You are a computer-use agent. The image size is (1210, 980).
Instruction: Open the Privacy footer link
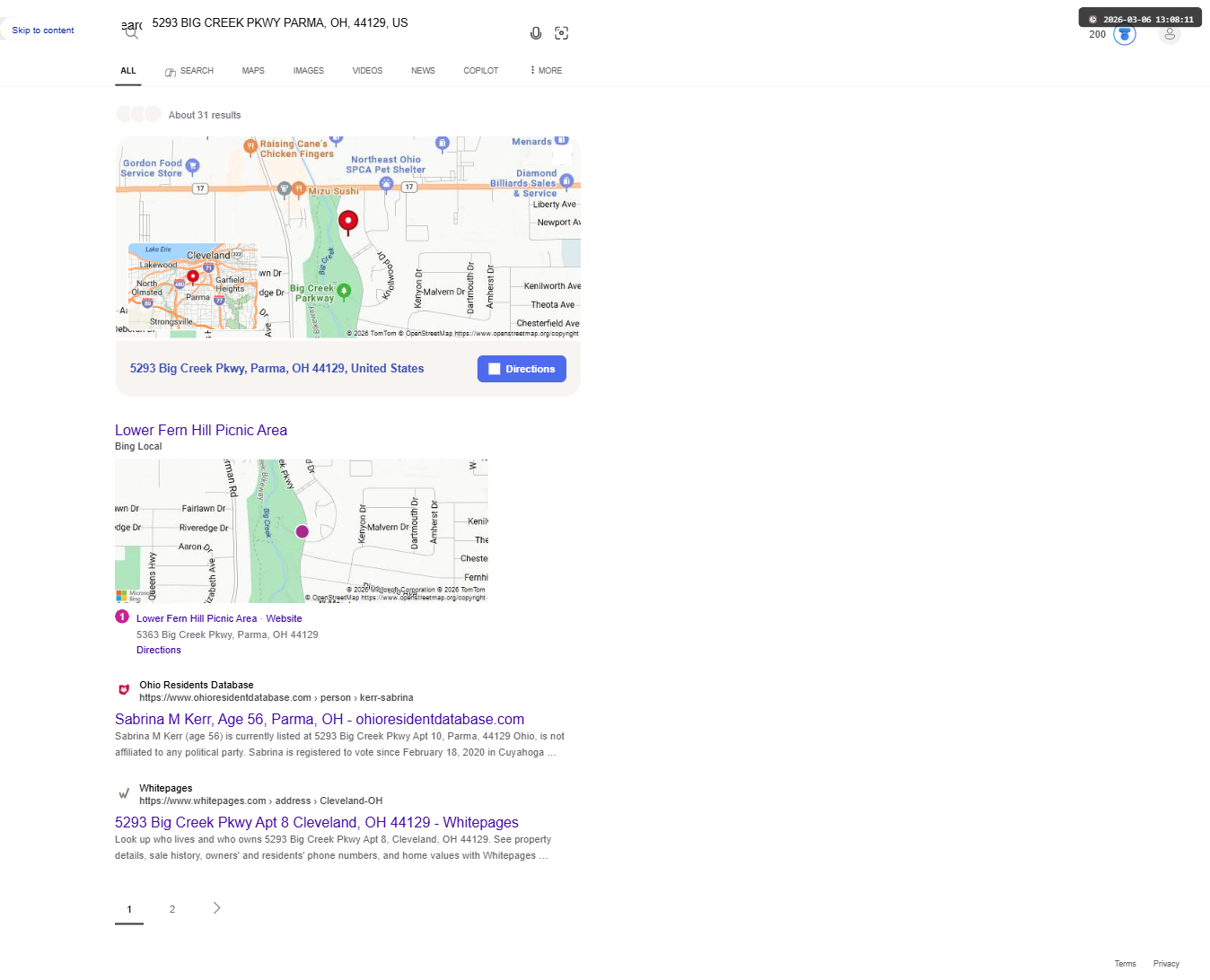pyautogui.click(x=1166, y=964)
